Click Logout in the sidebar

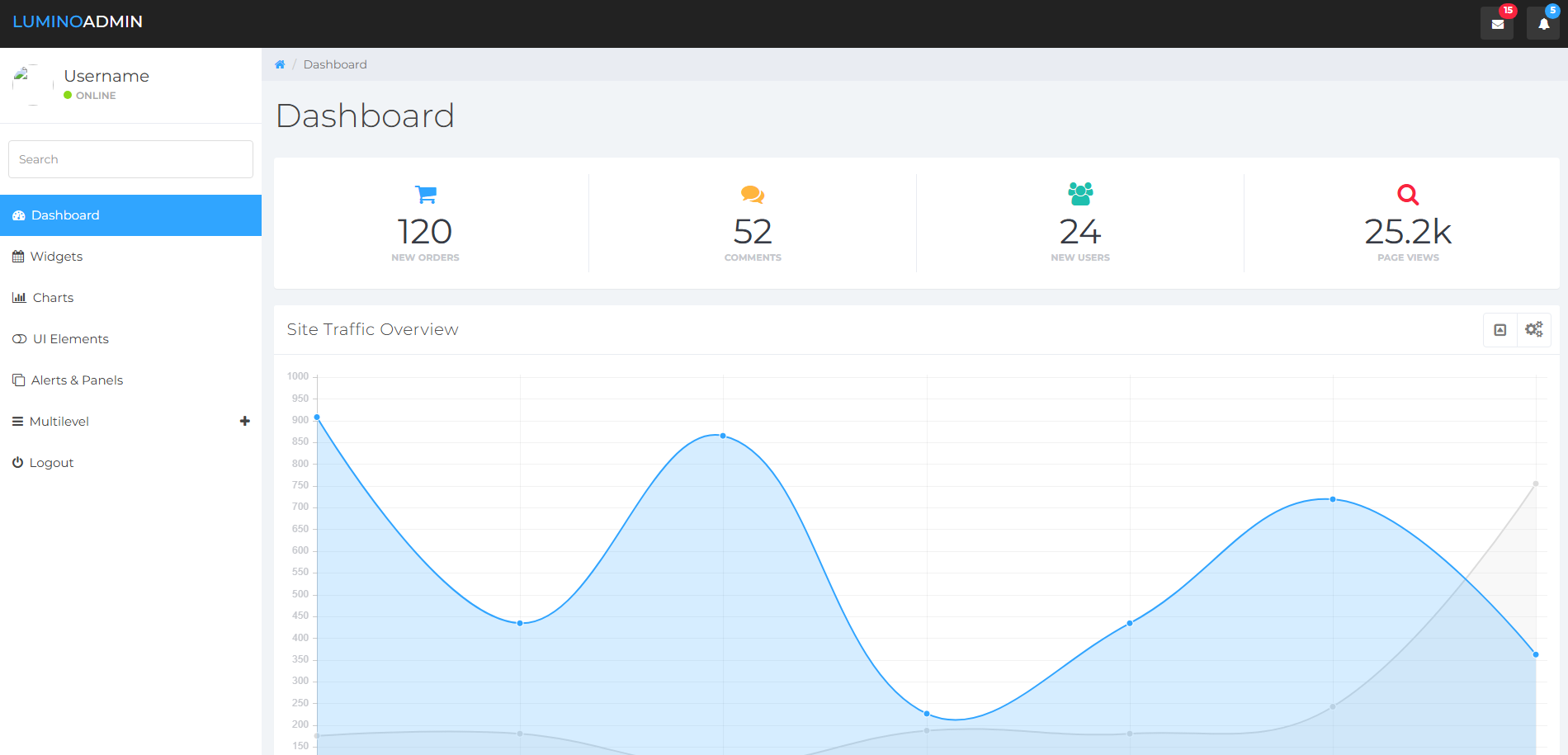click(130, 463)
